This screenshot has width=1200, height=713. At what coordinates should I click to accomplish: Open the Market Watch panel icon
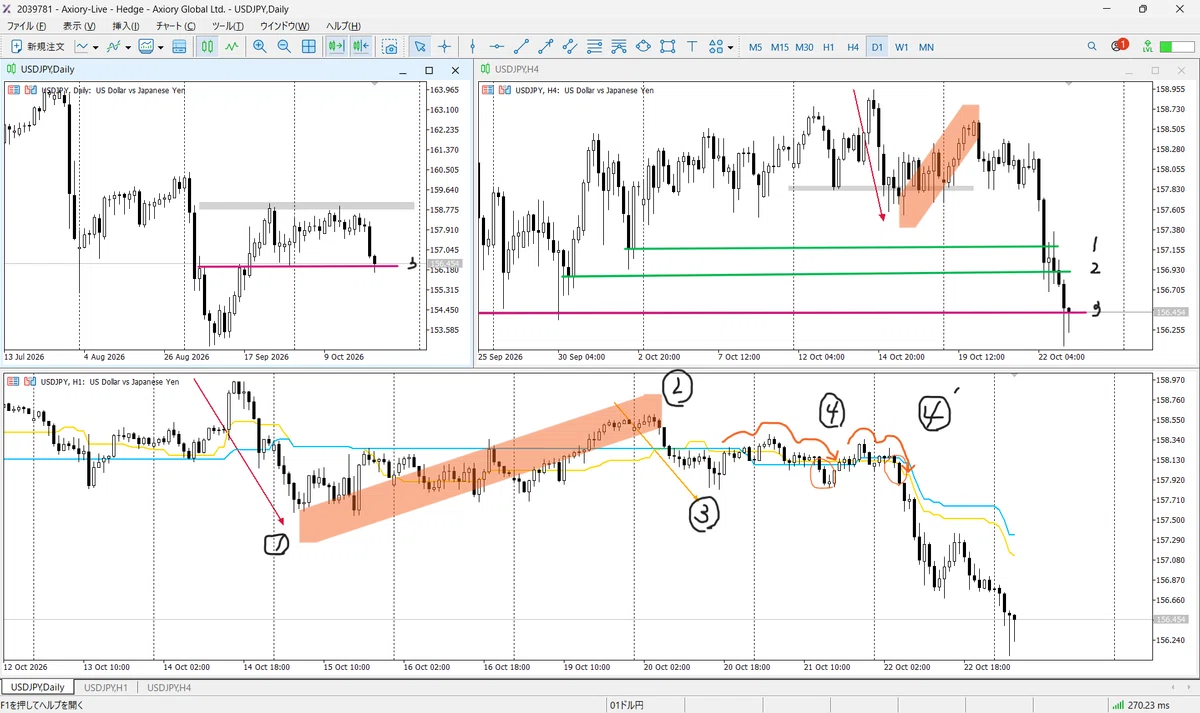(179, 47)
